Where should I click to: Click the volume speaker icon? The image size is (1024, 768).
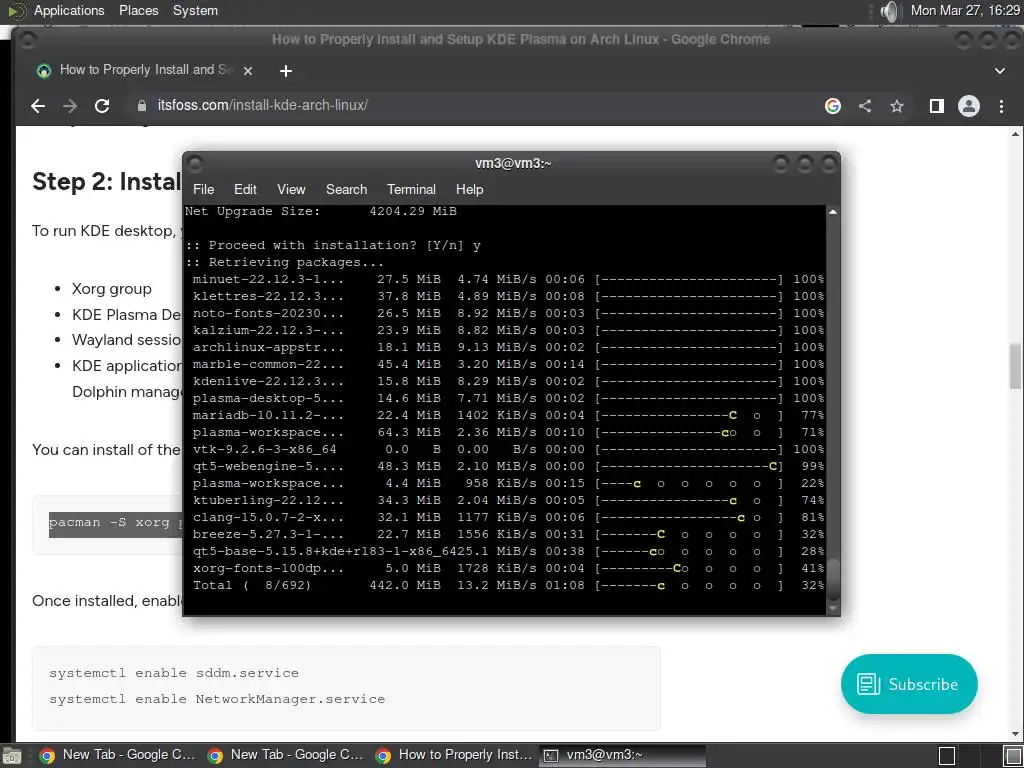[x=889, y=10]
